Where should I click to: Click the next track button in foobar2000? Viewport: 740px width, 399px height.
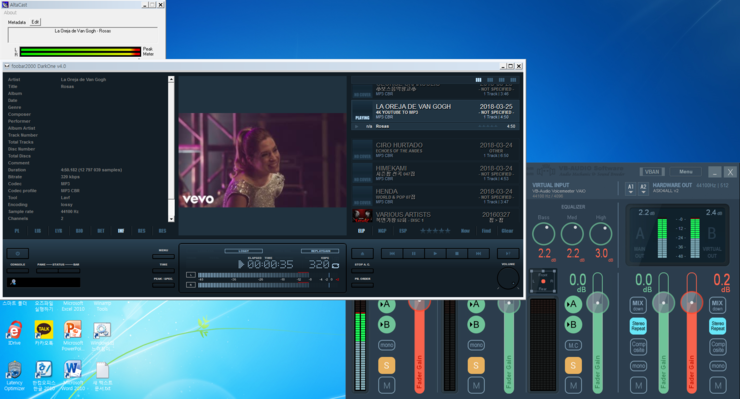[x=478, y=254]
